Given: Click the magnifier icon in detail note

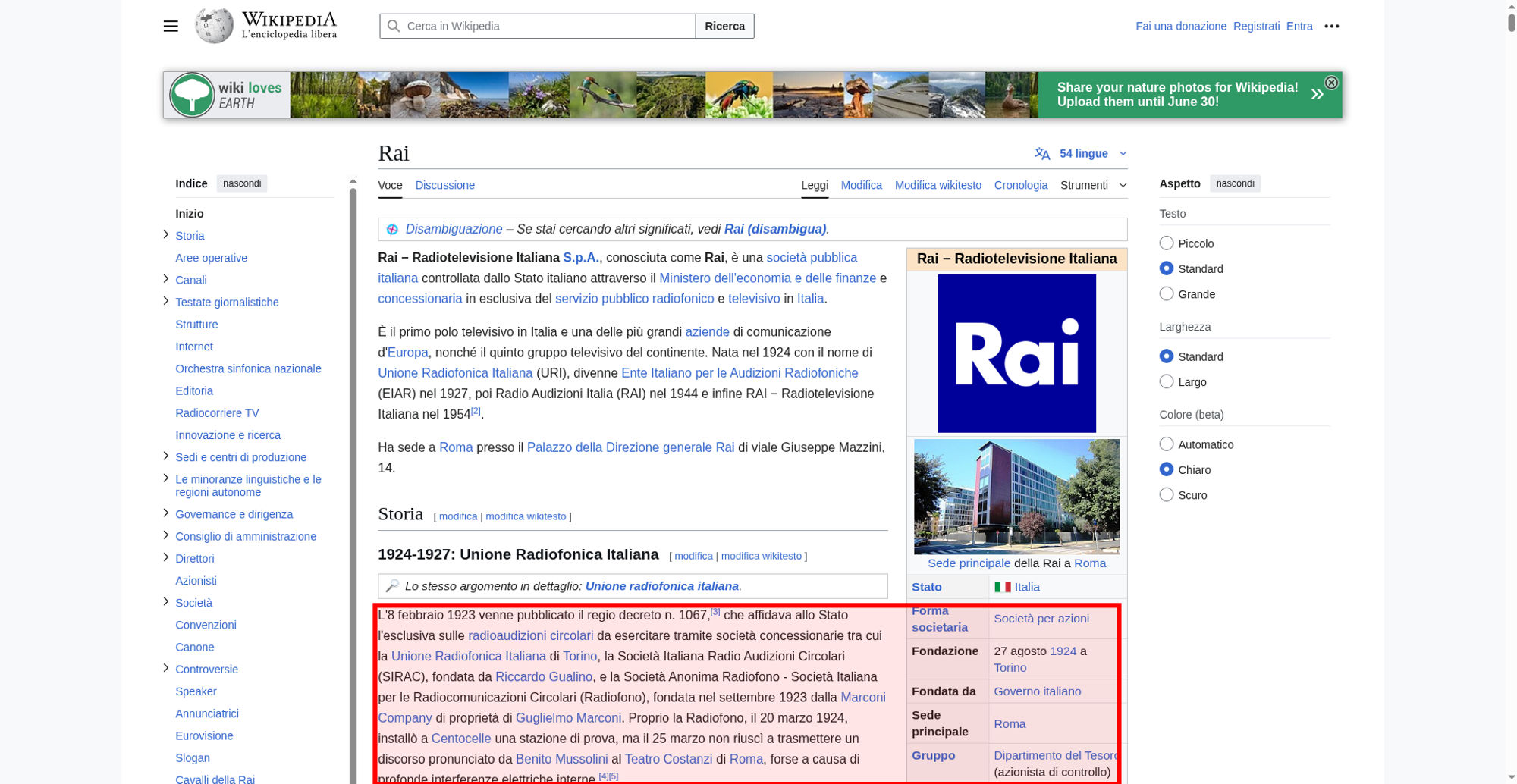Looking at the screenshot, I should pos(392,586).
